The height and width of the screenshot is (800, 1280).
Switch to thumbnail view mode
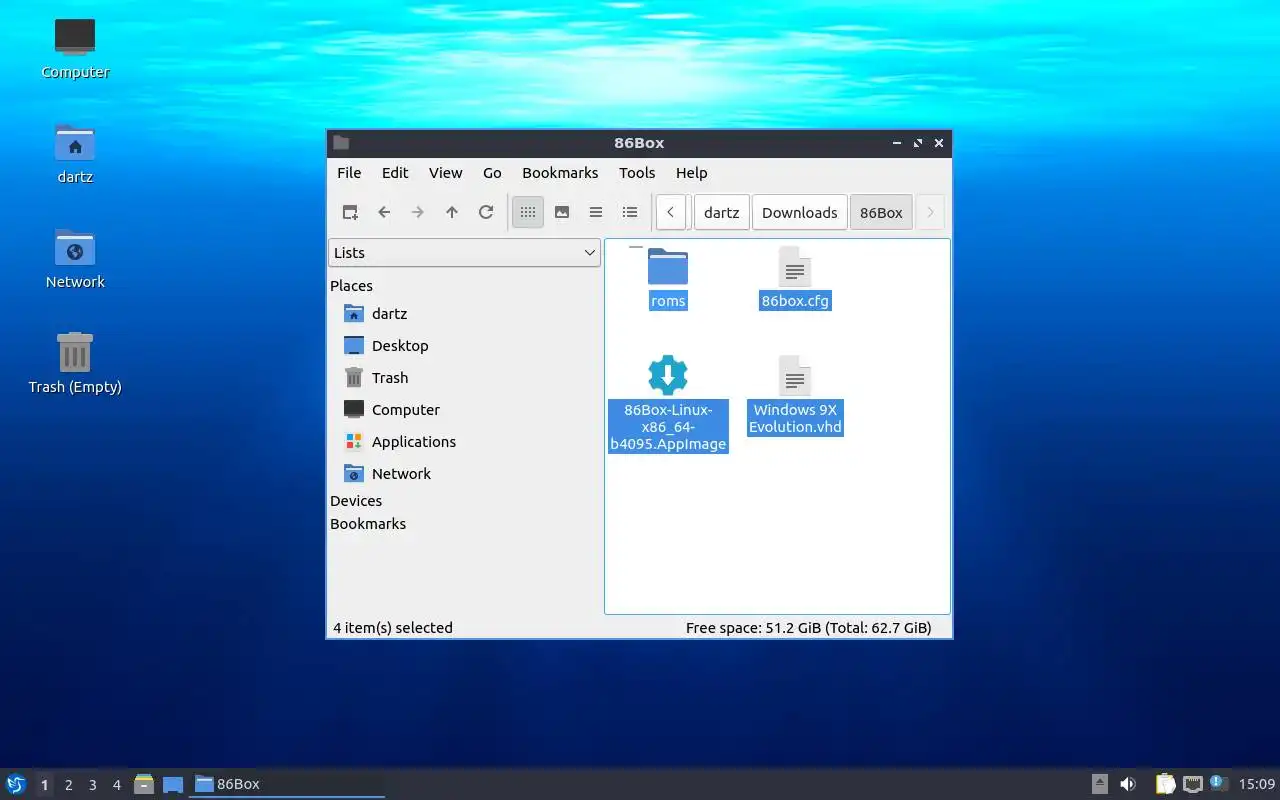pyautogui.click(x=562, y=212)
